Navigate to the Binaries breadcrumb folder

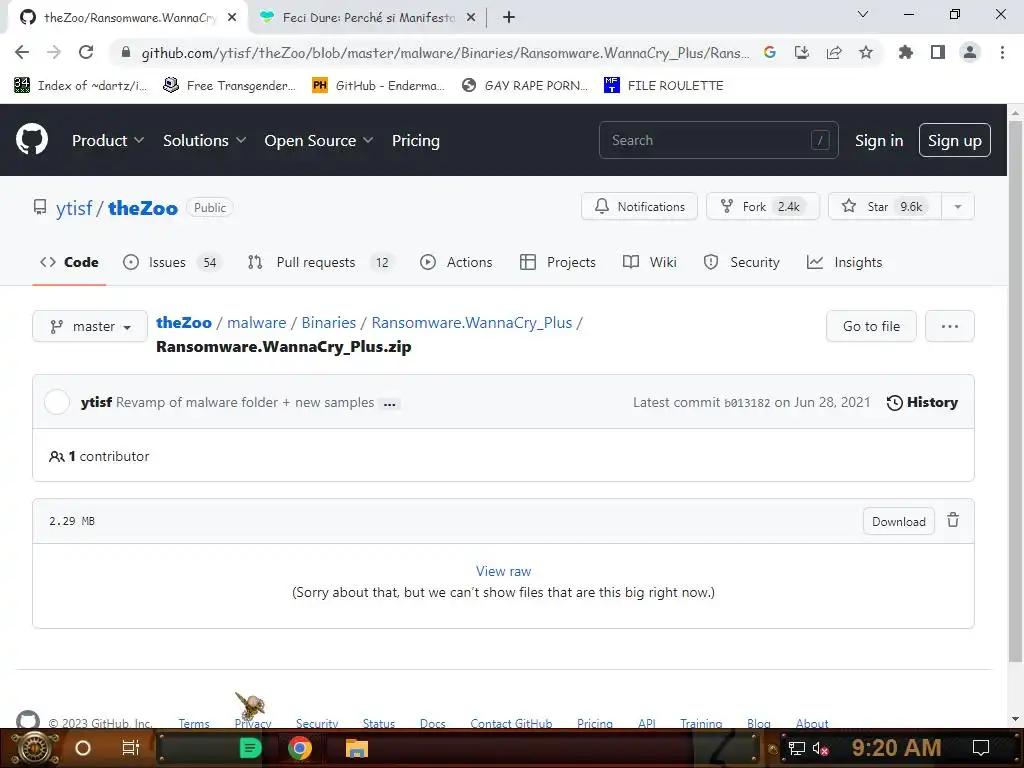[328, 323]
